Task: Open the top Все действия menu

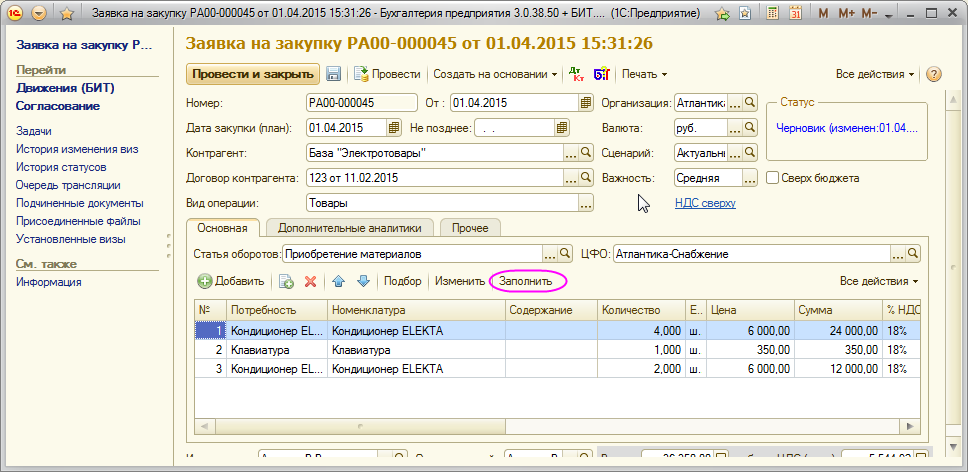Action: point(875,74)
